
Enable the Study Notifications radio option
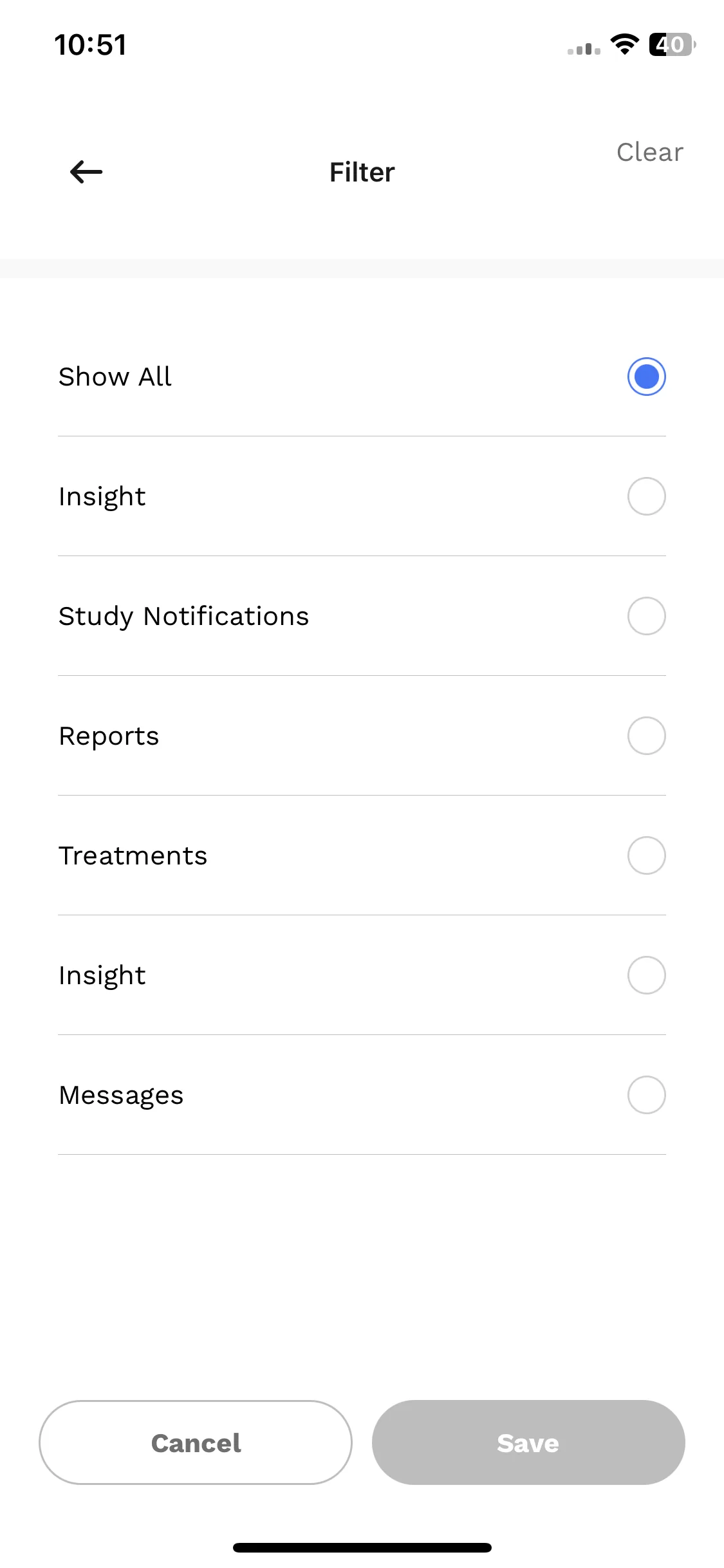point(646,616)
